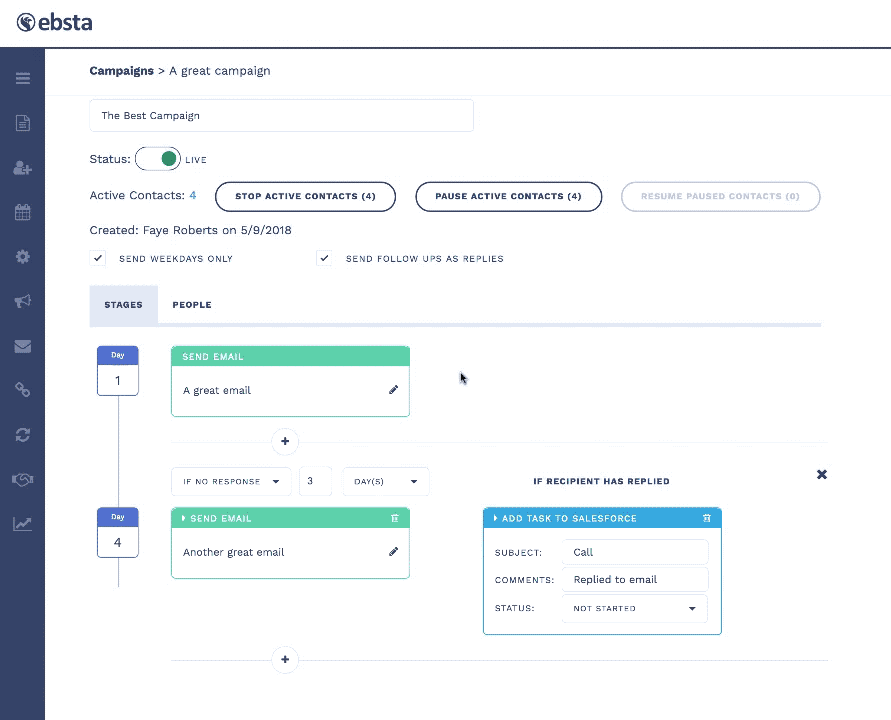891x720 pixels.
Task: Click the campaign name input field
Action: (x=281, y=116)
